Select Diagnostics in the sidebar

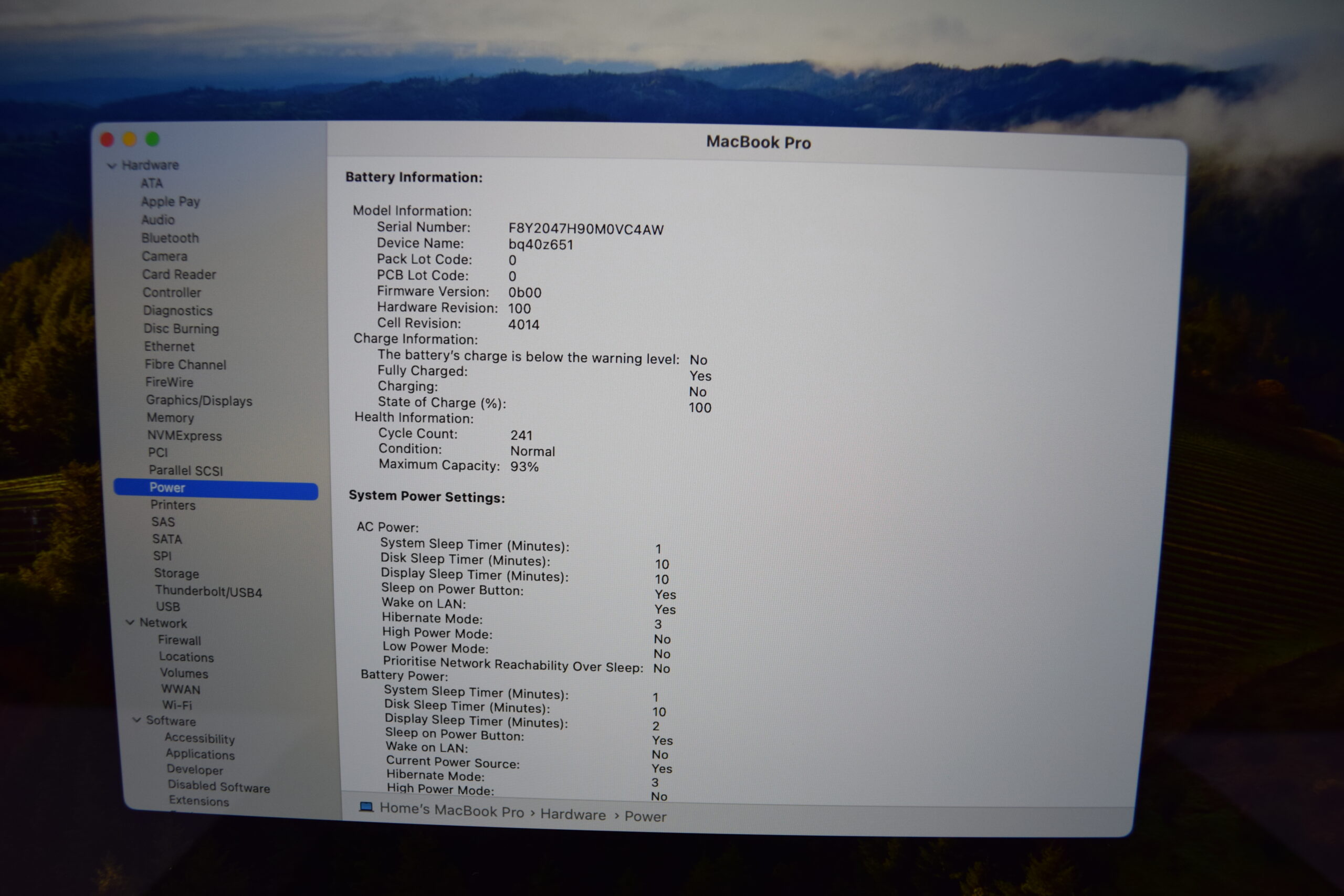pyautogui.click(x=178, y=311)
